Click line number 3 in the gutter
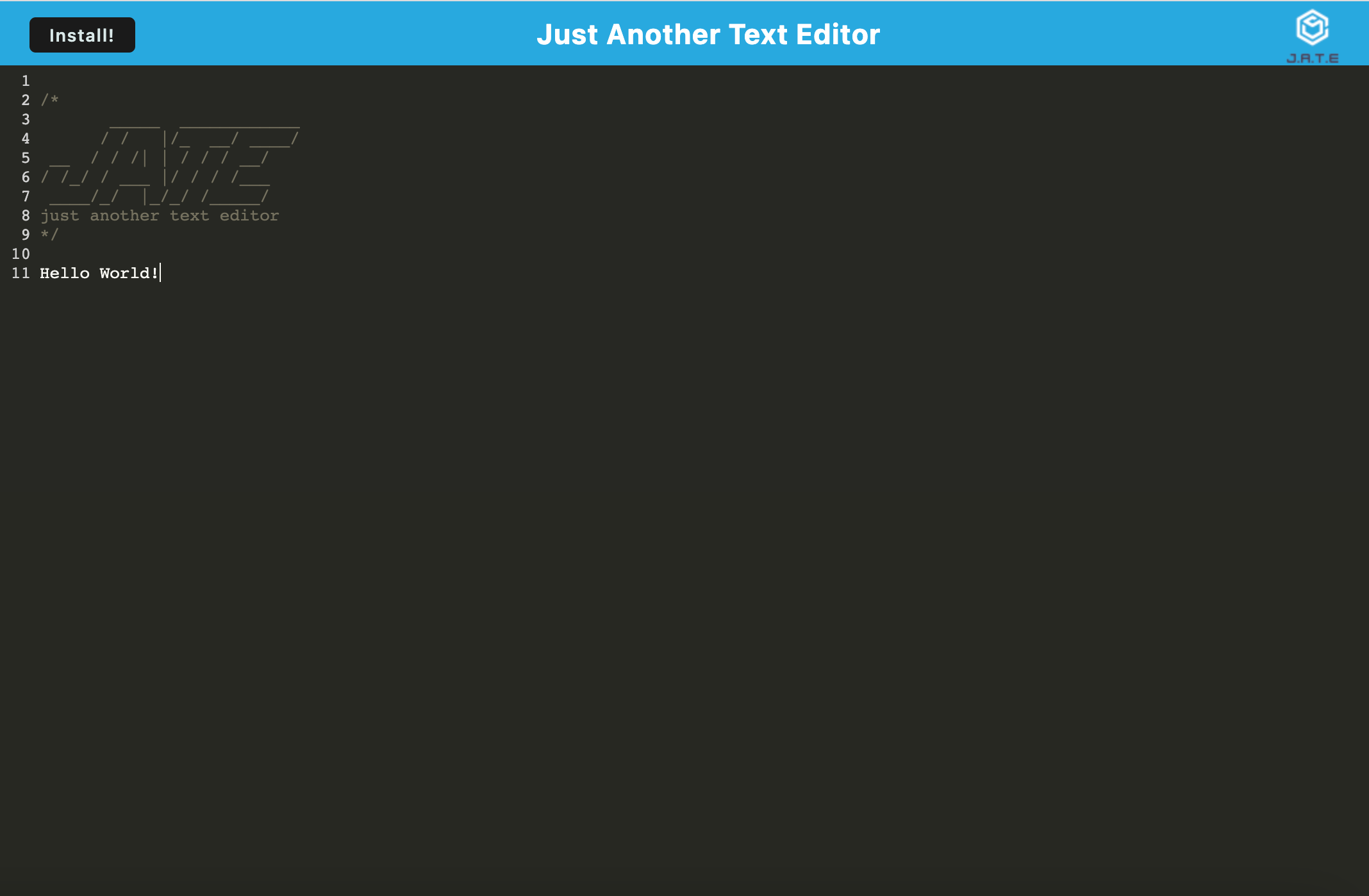This screenshot has width=1369, height=896. 26,119
